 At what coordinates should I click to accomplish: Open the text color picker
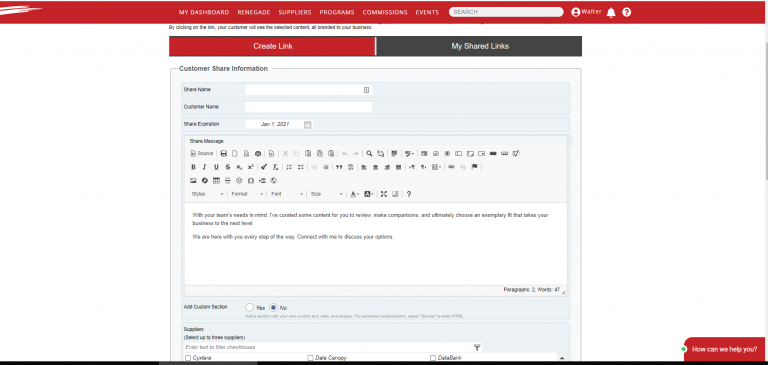355,194
